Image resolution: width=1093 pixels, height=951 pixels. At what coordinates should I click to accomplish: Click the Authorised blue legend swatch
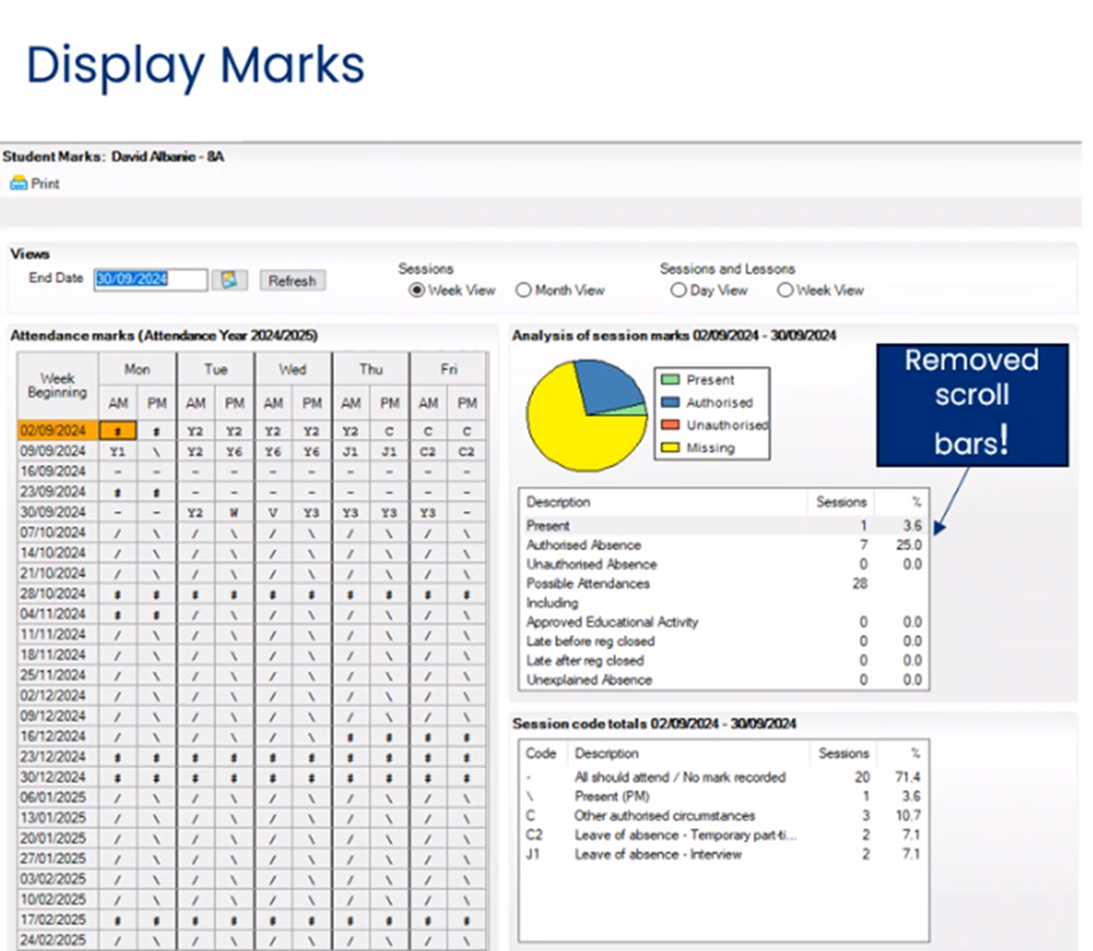[x=670, y=403]
